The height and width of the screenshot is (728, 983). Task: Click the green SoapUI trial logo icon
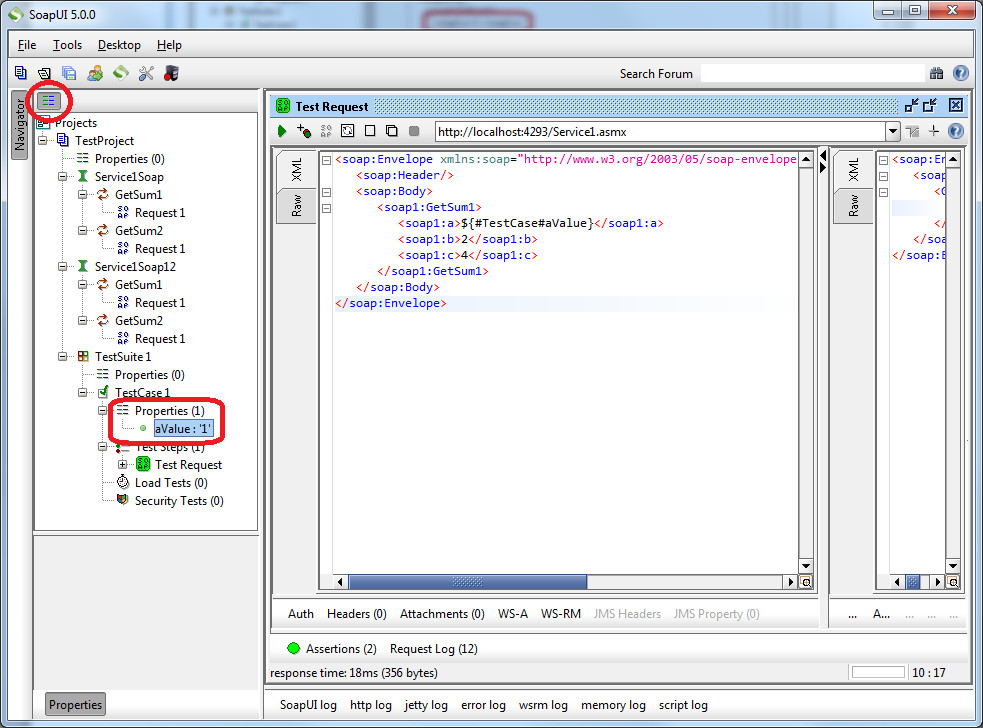pos(121,73)
